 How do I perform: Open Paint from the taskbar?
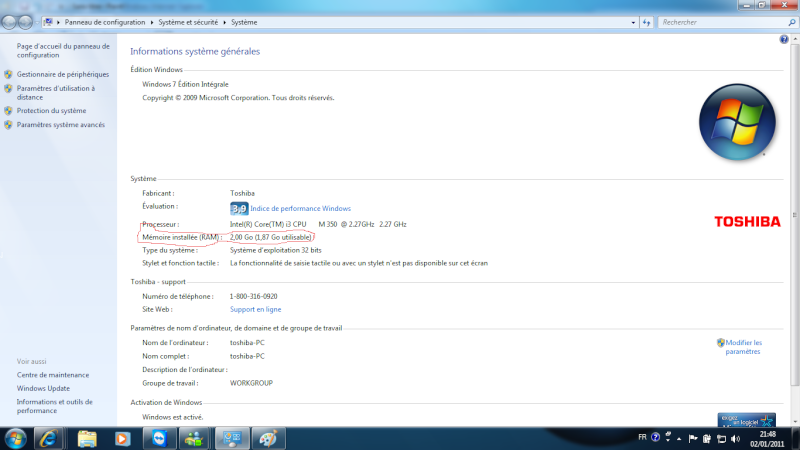(268, 439)
